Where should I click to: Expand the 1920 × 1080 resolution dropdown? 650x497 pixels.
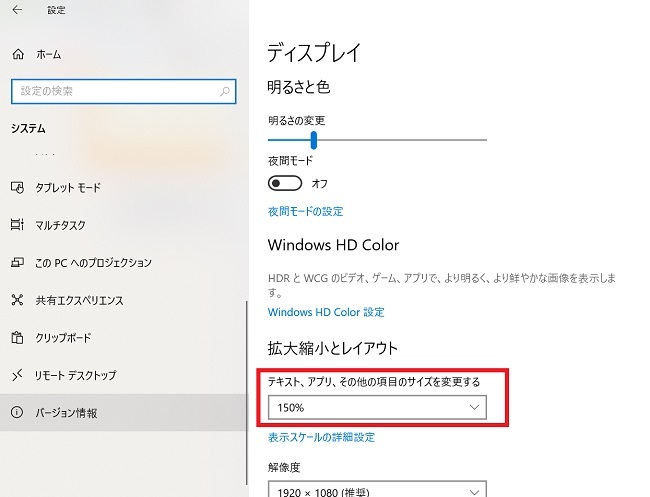pyautogui.click(x=377, y=490)
